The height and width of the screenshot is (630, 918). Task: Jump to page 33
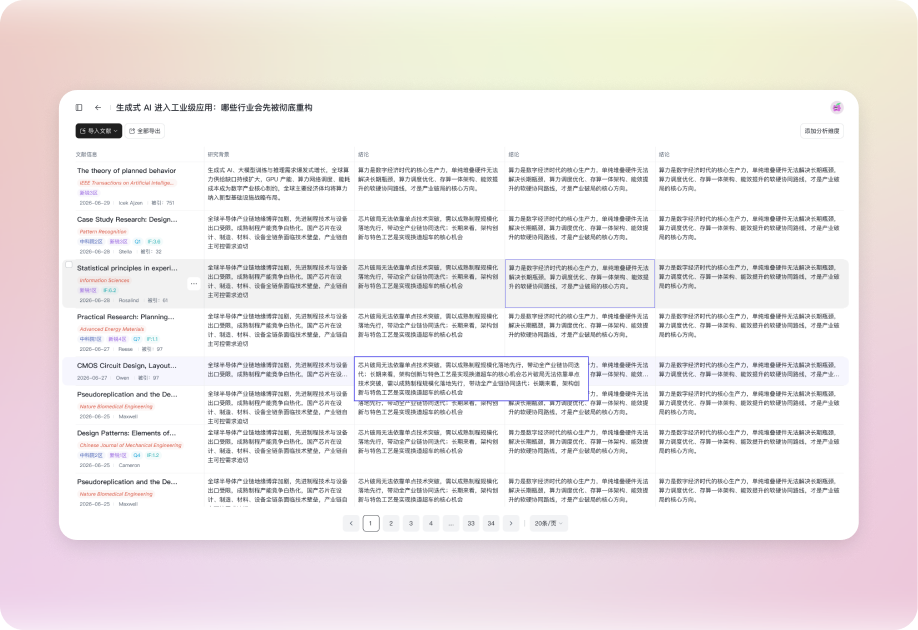pos(471,523)
